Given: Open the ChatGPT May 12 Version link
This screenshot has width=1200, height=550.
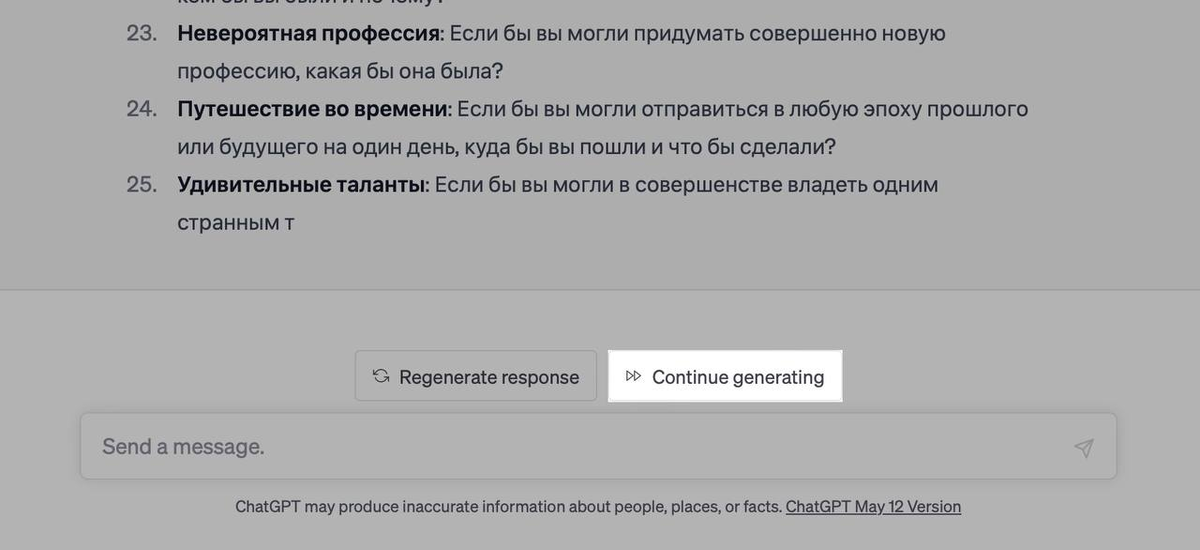Looking at the screenshot, I should (x=873, y=507).
